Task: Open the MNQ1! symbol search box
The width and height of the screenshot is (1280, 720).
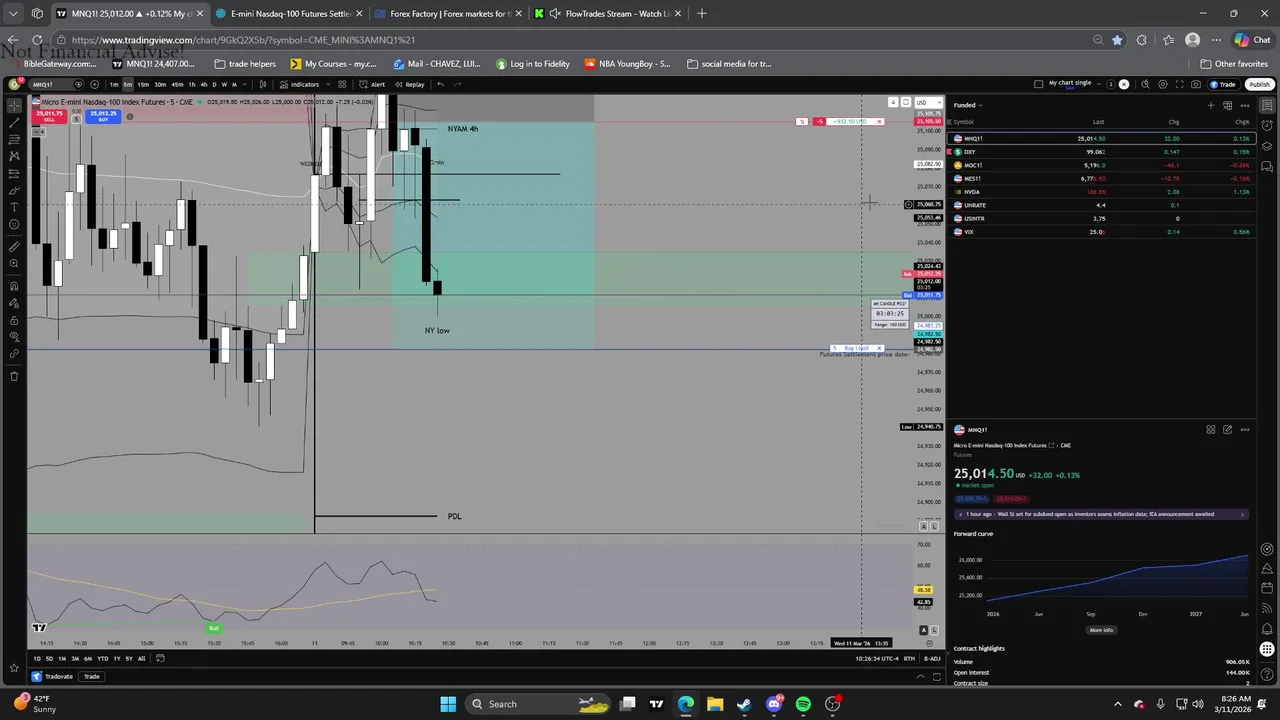Action: pyautogui.click(x=57, y=84)
